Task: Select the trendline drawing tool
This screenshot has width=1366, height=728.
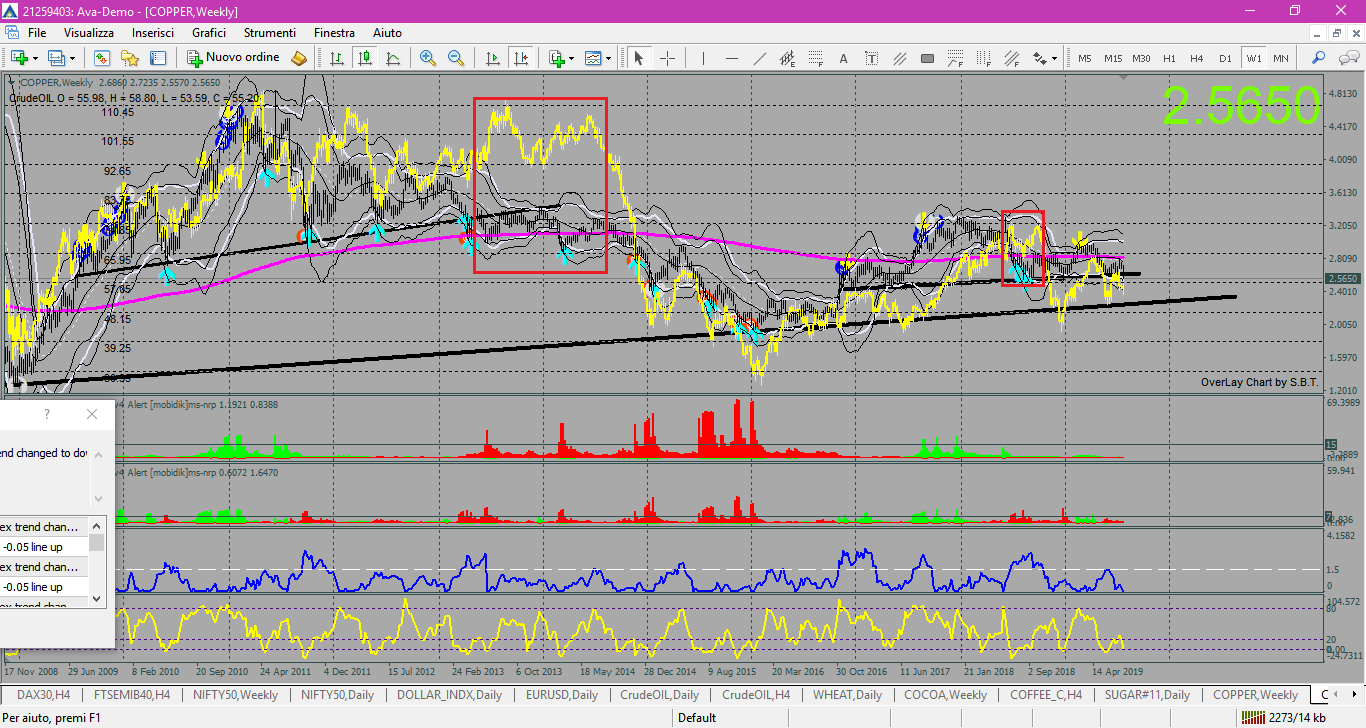Action: (x=759, y=58)
